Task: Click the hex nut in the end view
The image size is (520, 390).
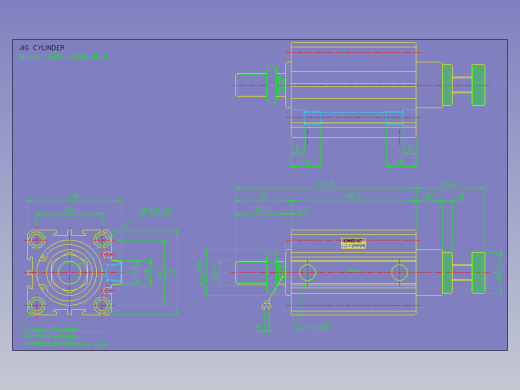Action: pyautogui.click(x=69, y=272)
